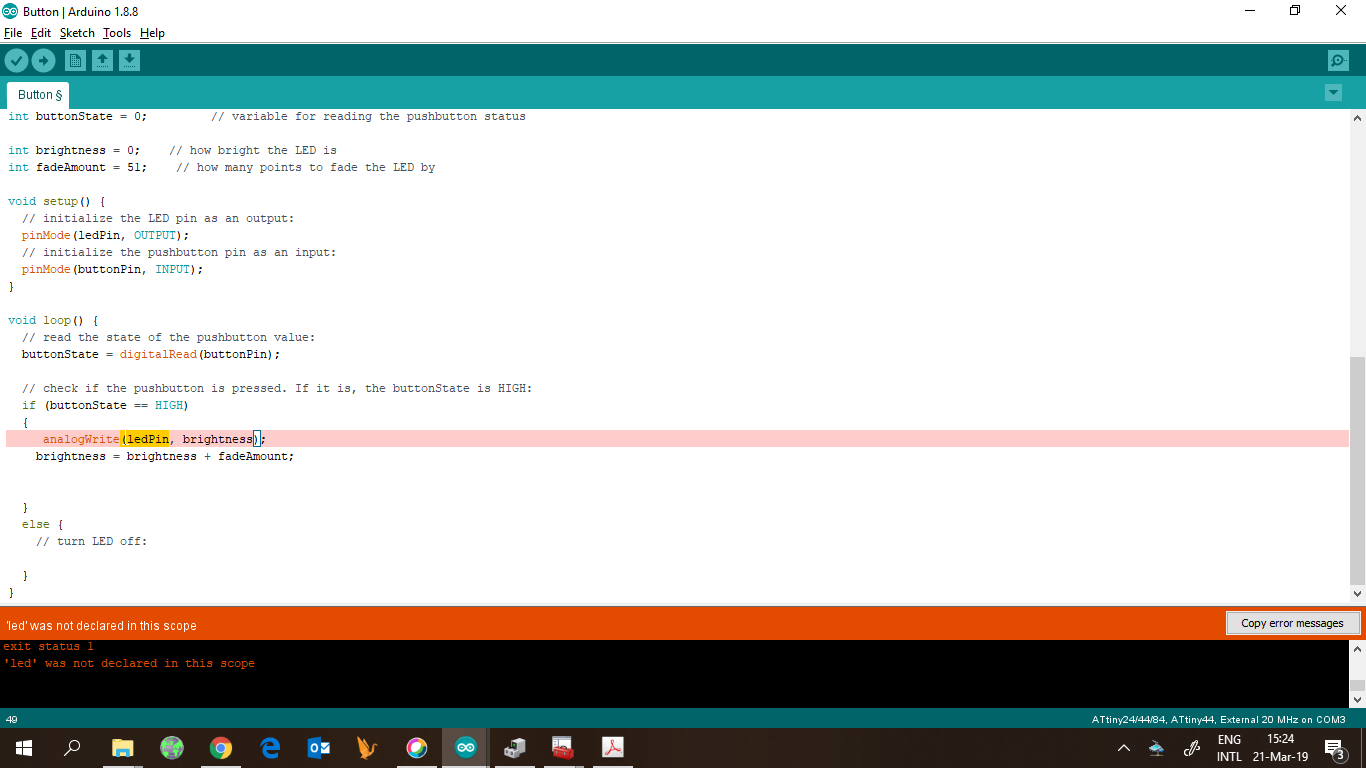The width and height of the screenshot is (1366, 768).
Task: Open the File menu
Action: 13,33
